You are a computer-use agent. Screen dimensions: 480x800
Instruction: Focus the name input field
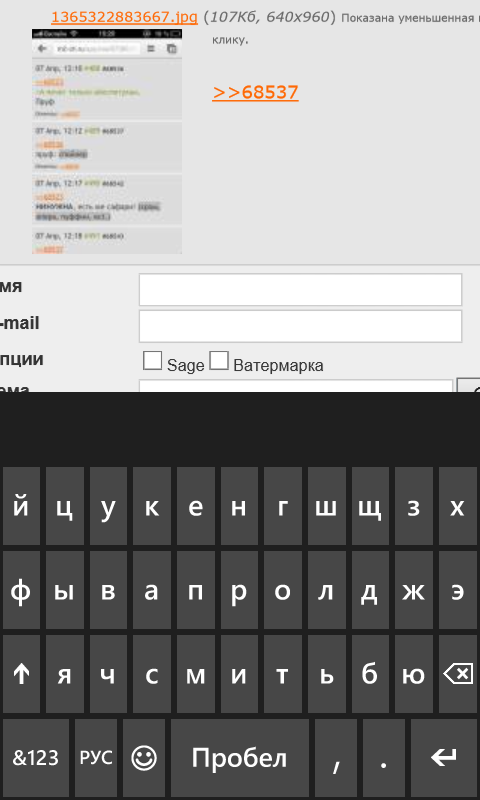click(x=300, y=289)
